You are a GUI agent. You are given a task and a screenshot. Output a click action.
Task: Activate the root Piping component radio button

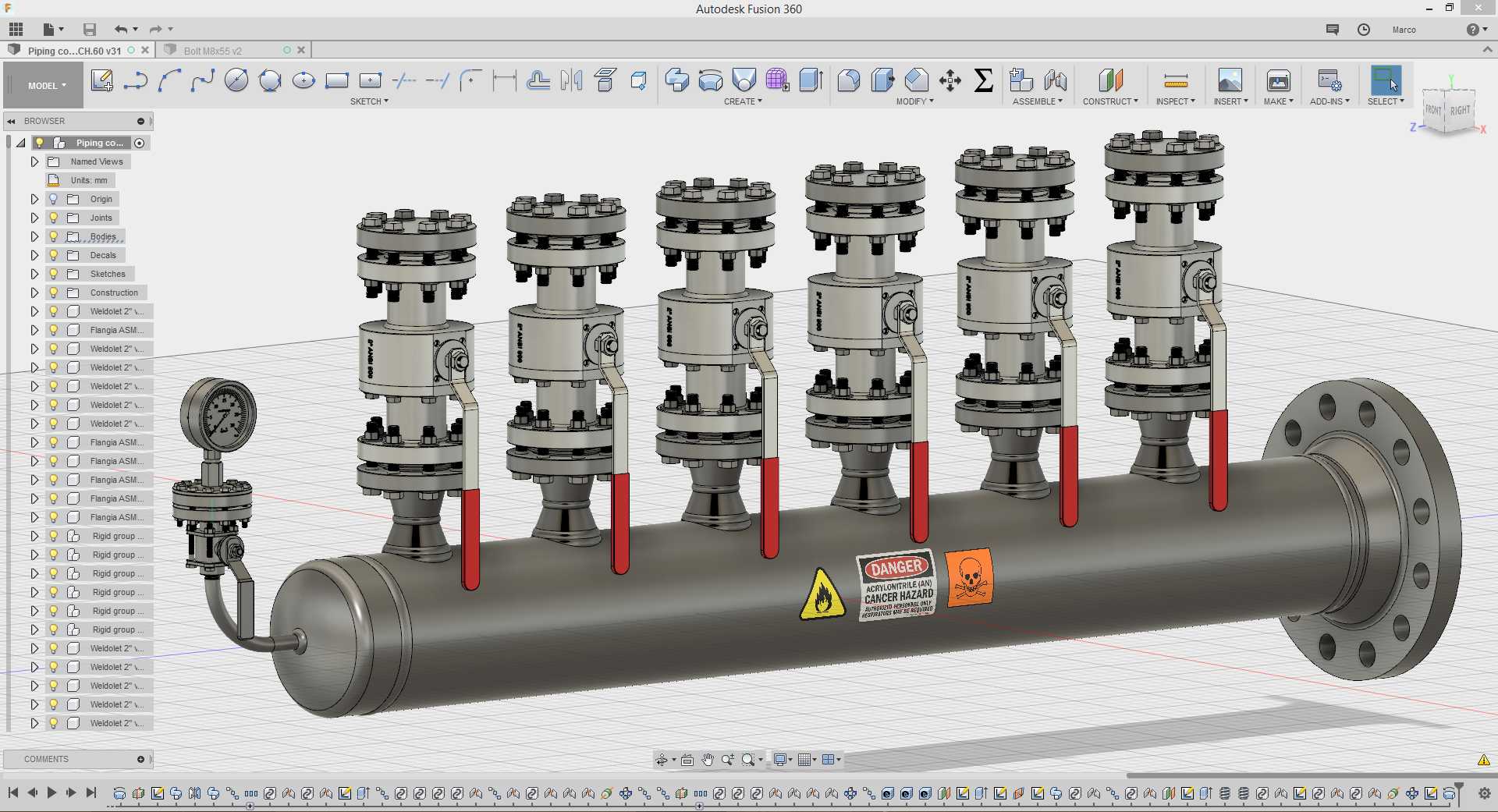coord(140,143)
